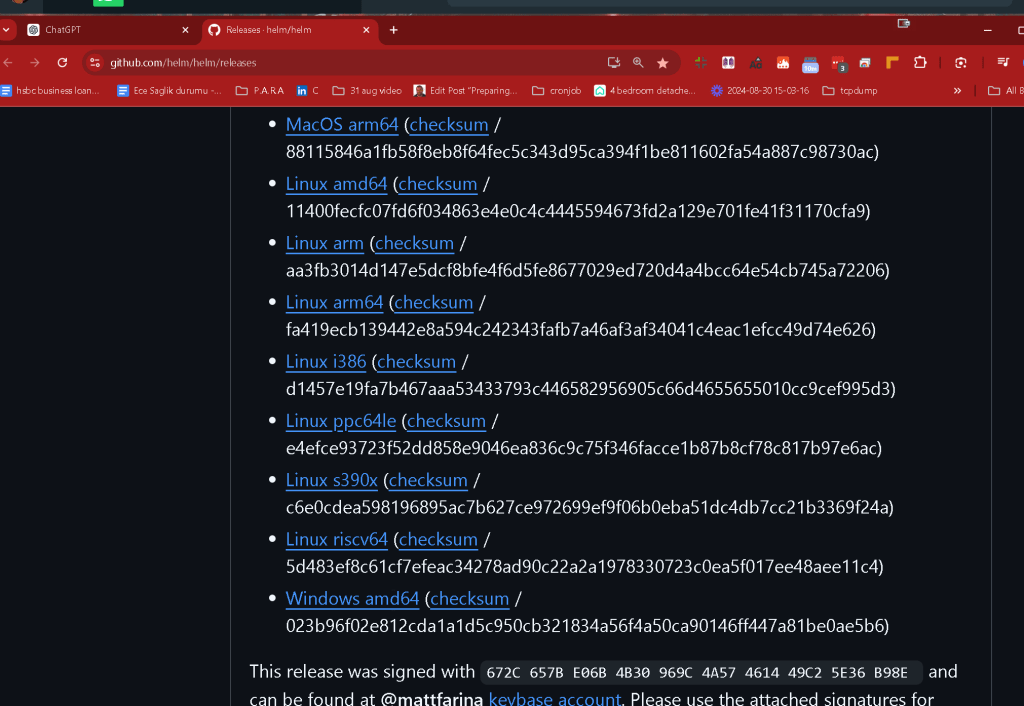The width and height of the screenshot is (1024, 706).
Task: Close the Releases helm/helm tab
Action: coord(366,30)
